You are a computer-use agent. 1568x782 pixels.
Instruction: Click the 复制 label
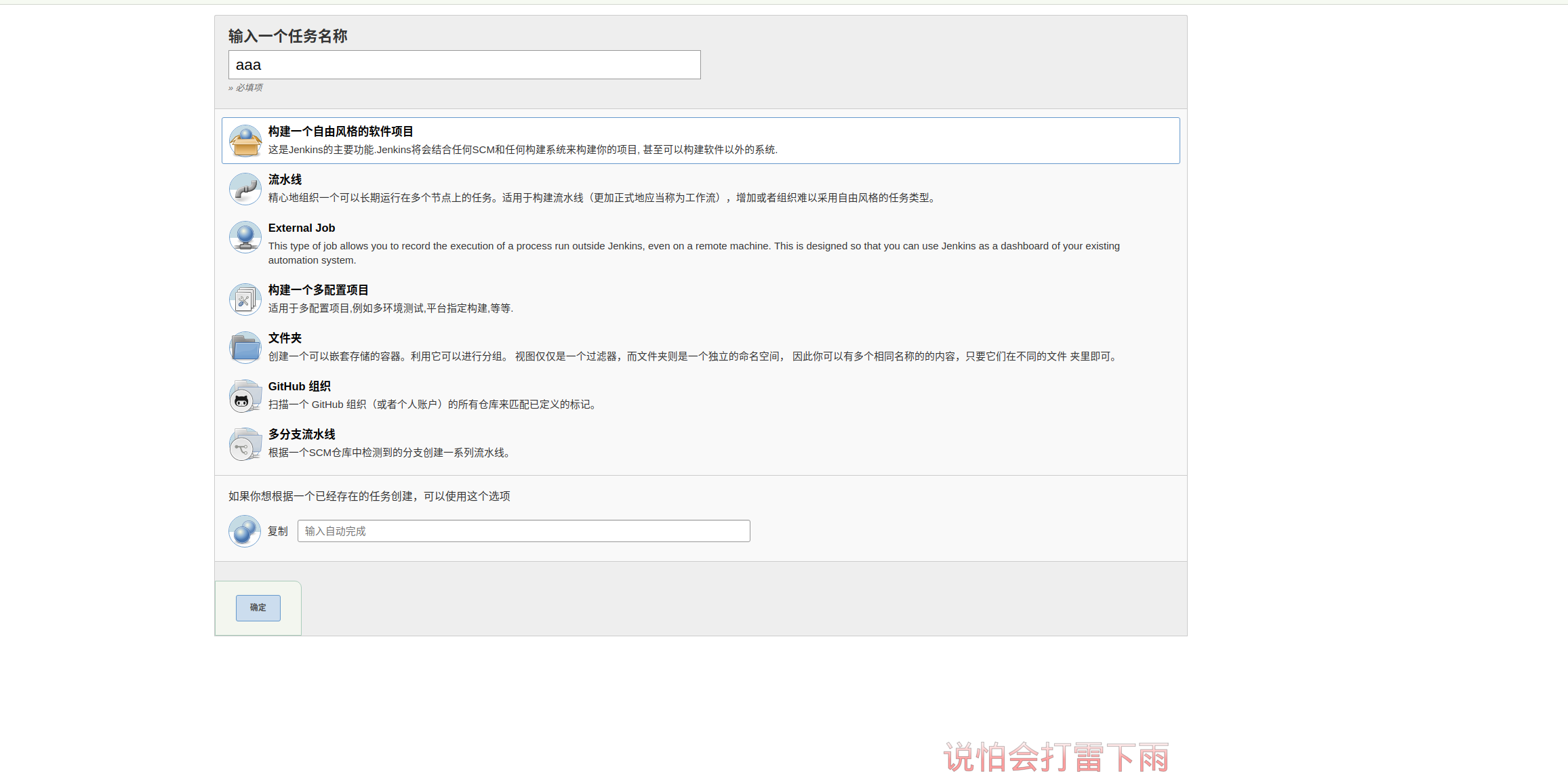278,531
